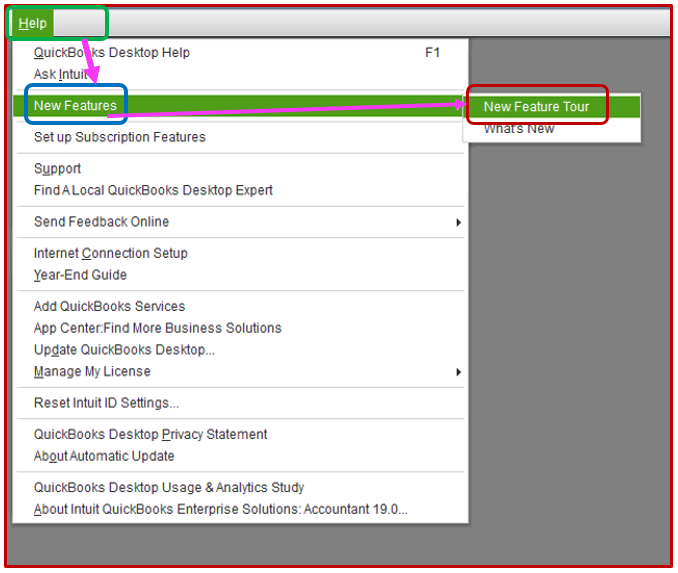Expand Manage My License submenu arrow
Viewport: 678px width, 573px height.
point(458,372)
